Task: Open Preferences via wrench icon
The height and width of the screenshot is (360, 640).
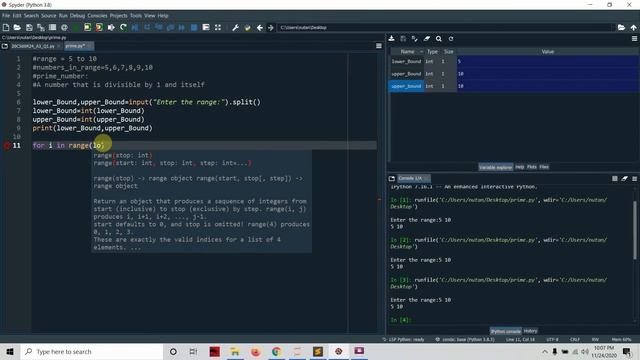Action: (236, 27)
